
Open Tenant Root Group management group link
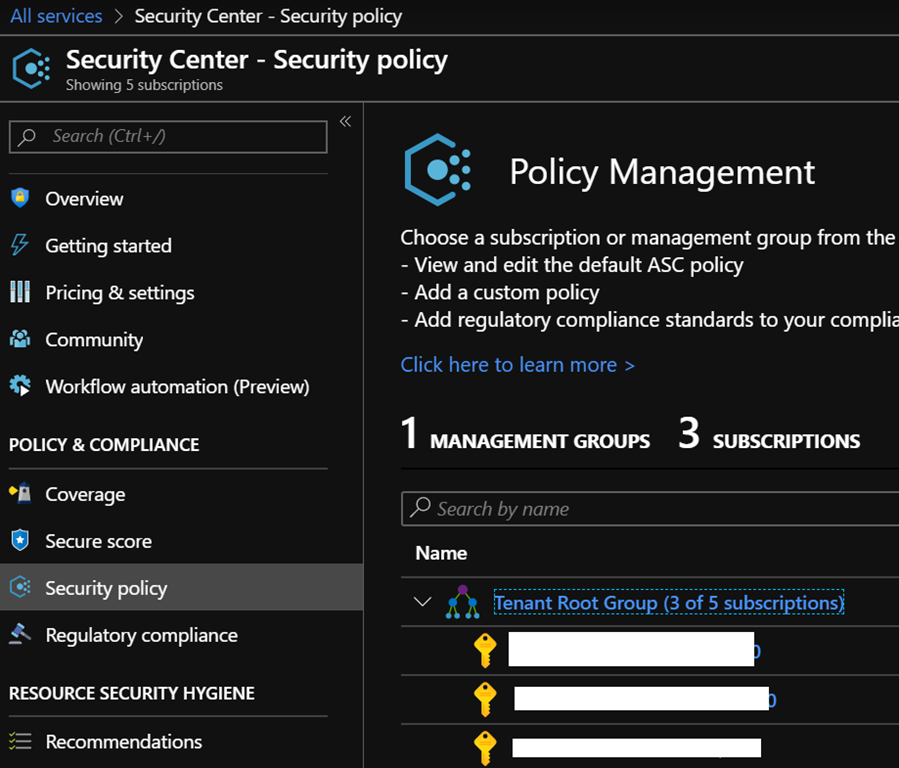click(669, 603)
